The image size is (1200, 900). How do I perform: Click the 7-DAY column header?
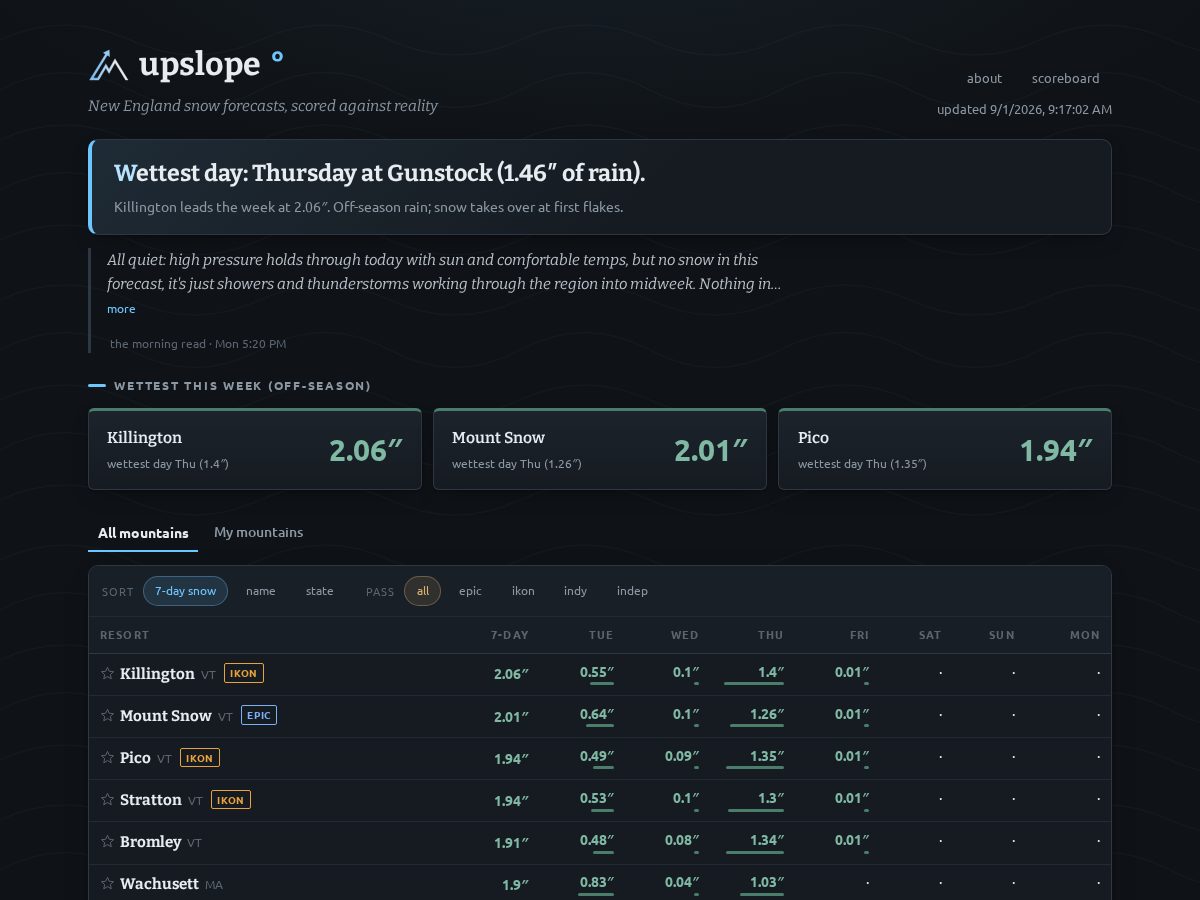tap(510, 635)
